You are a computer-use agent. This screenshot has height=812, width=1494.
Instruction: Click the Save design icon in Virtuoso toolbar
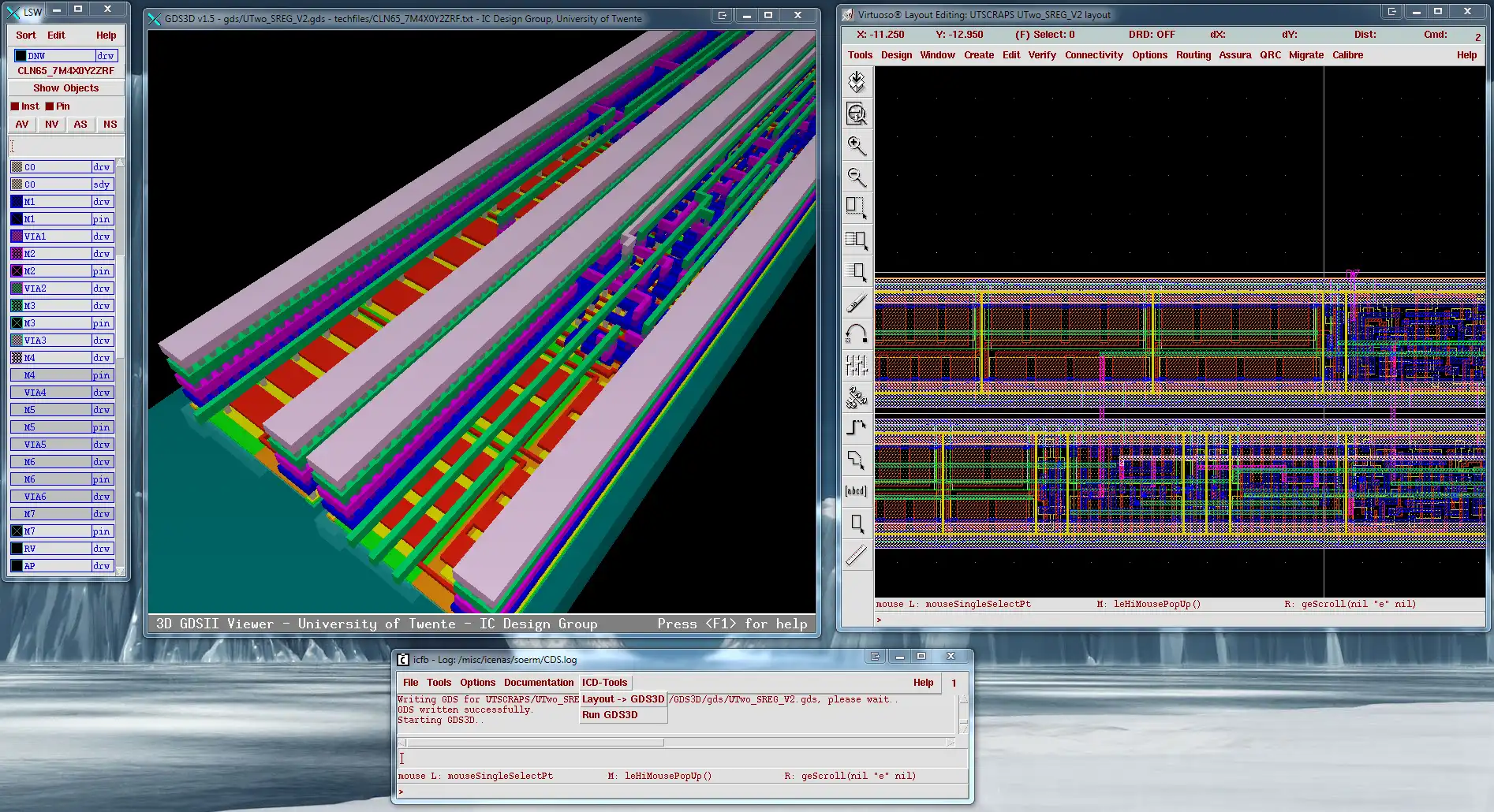tap(856, 82)
